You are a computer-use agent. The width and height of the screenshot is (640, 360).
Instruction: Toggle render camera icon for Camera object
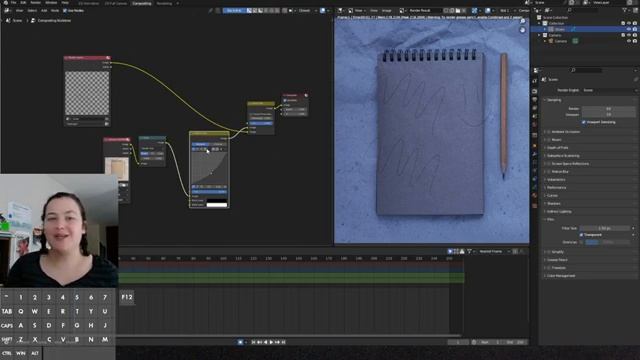tap(635, 41)
